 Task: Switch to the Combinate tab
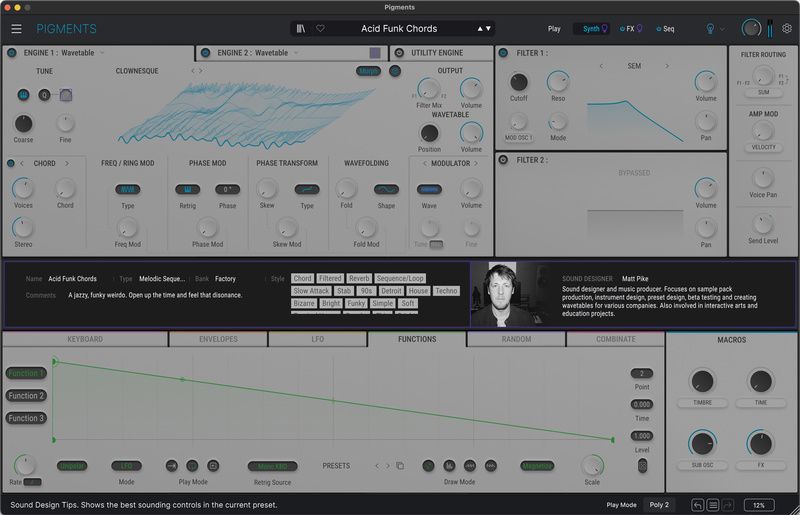click(616, 339)
